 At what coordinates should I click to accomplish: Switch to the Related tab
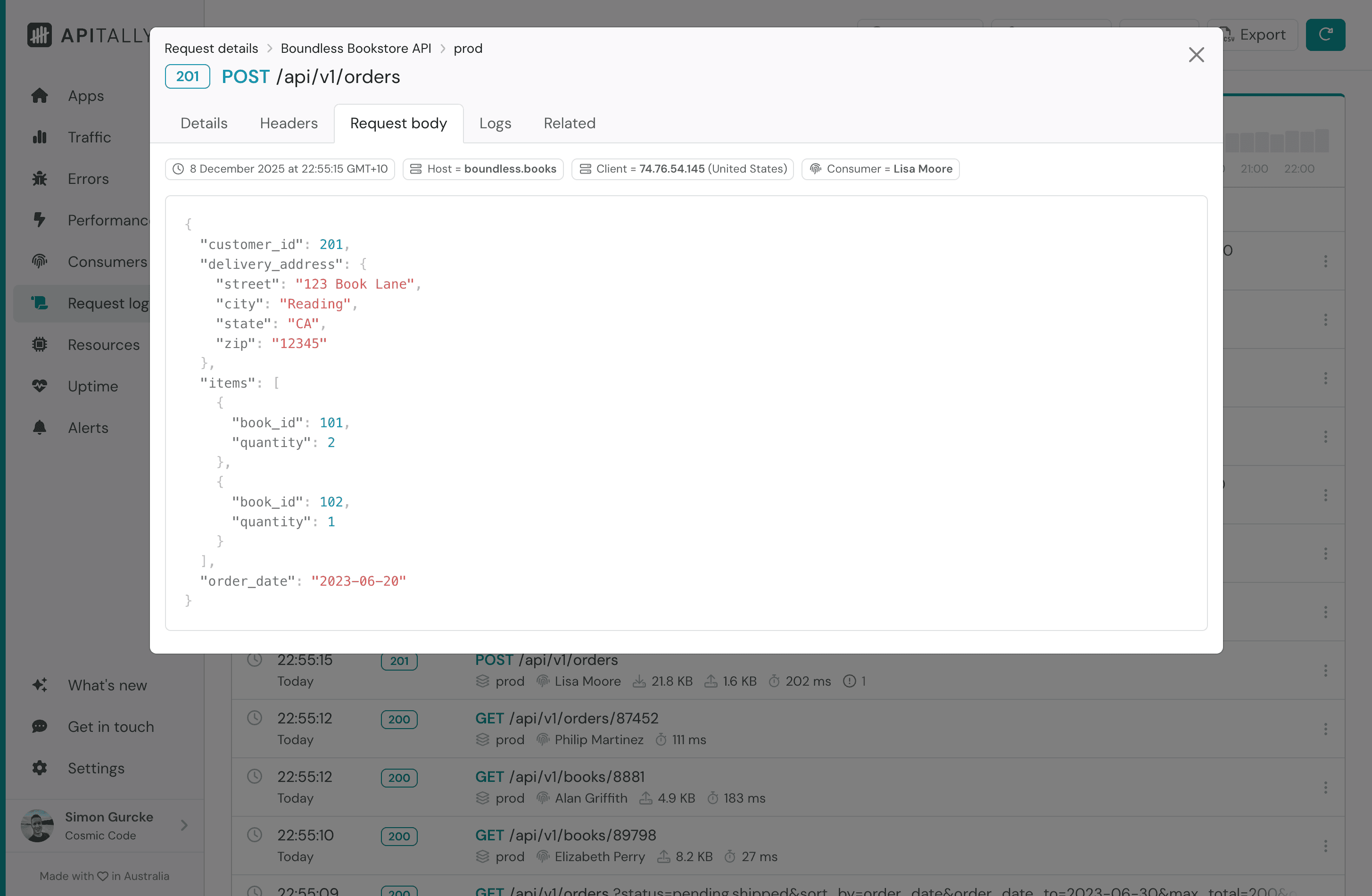[569, 123]
